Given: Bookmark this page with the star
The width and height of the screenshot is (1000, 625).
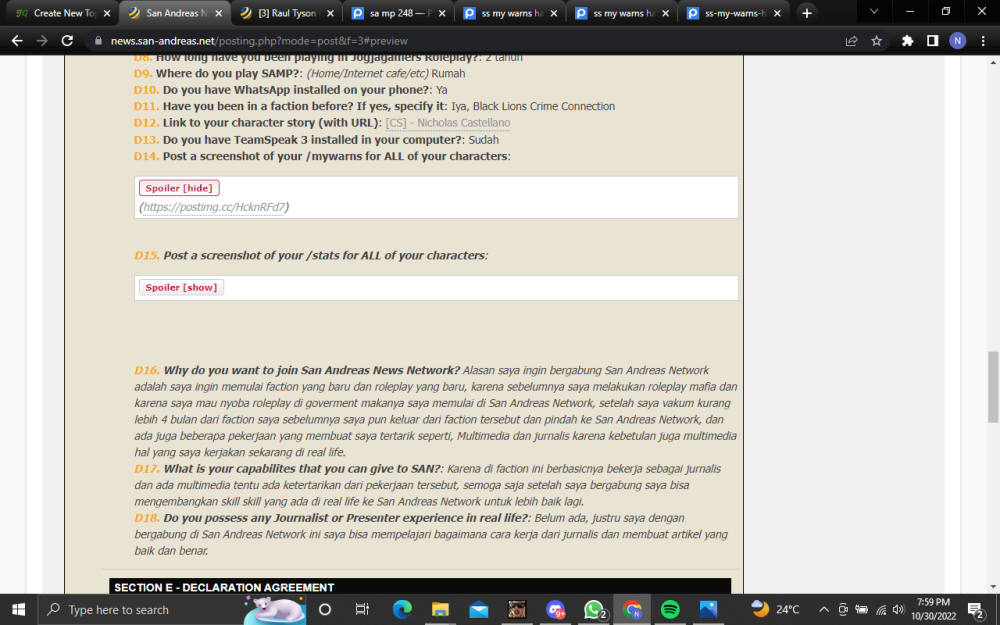Looking at the screenshot, I should [x=876, y=41].
